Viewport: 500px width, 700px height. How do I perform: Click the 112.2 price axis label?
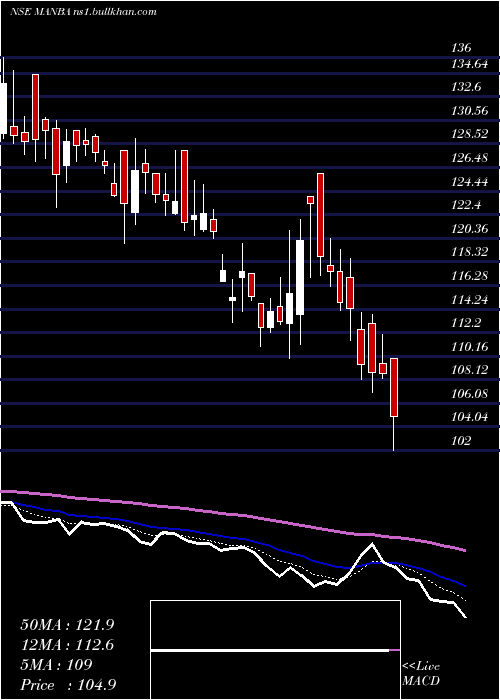[x=466, y=323]
